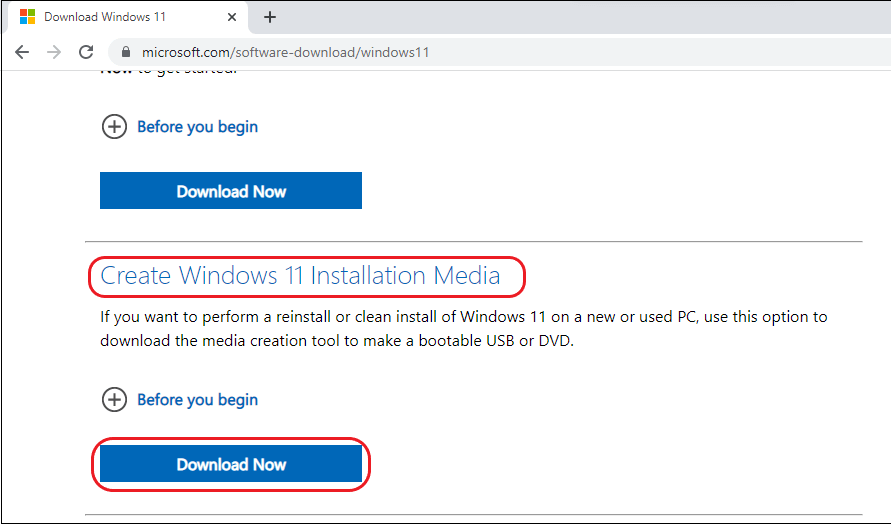Click Before you begin link under Installation Media
891x525 pixels.
point(198,400)
